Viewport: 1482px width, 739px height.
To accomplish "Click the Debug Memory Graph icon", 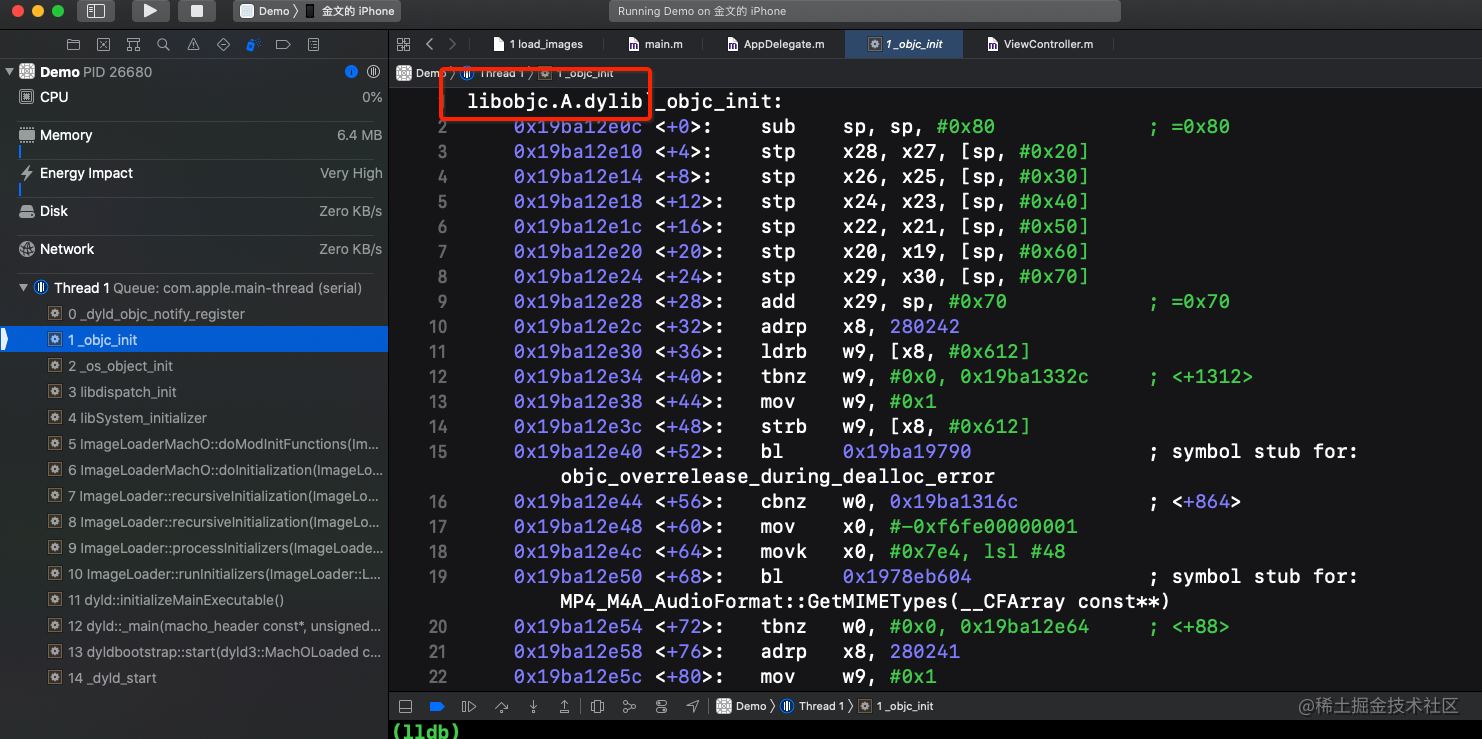I will click(x=629, y=706).
